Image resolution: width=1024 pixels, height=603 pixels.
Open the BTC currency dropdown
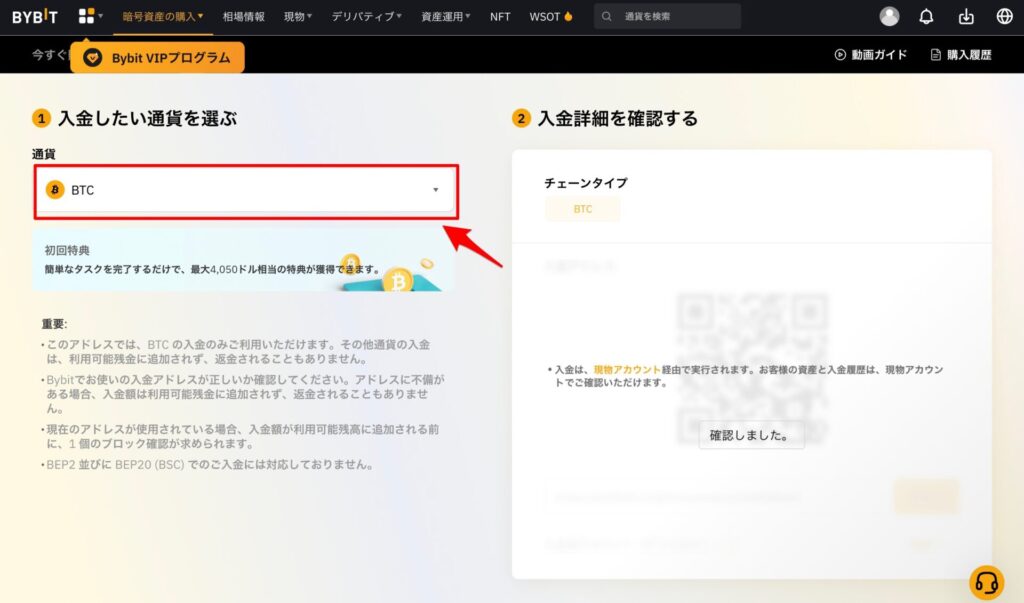(246, 190)
